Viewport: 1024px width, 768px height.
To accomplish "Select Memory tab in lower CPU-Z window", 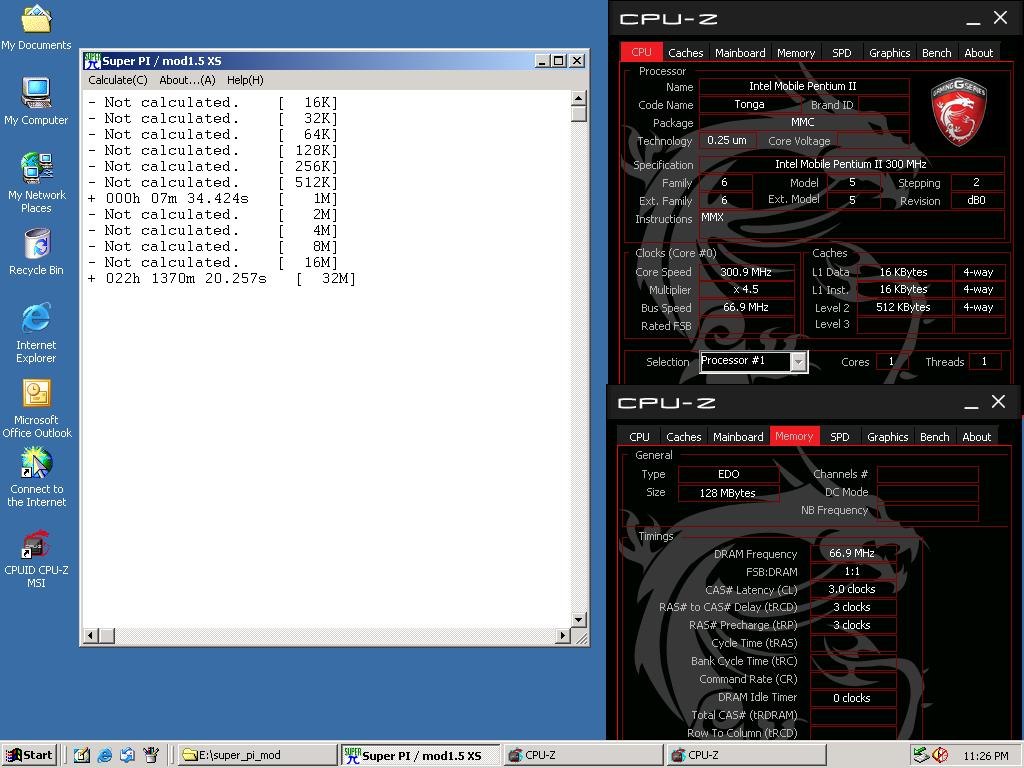I will point(794,436).
